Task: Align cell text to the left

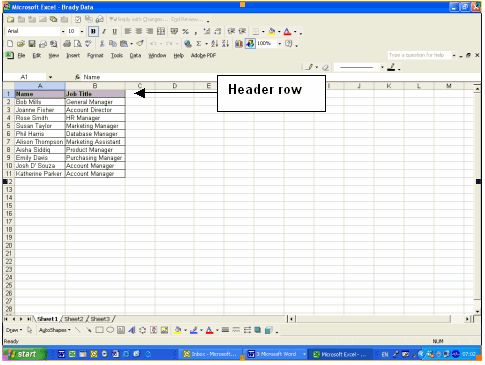Action: coord(128,32)
